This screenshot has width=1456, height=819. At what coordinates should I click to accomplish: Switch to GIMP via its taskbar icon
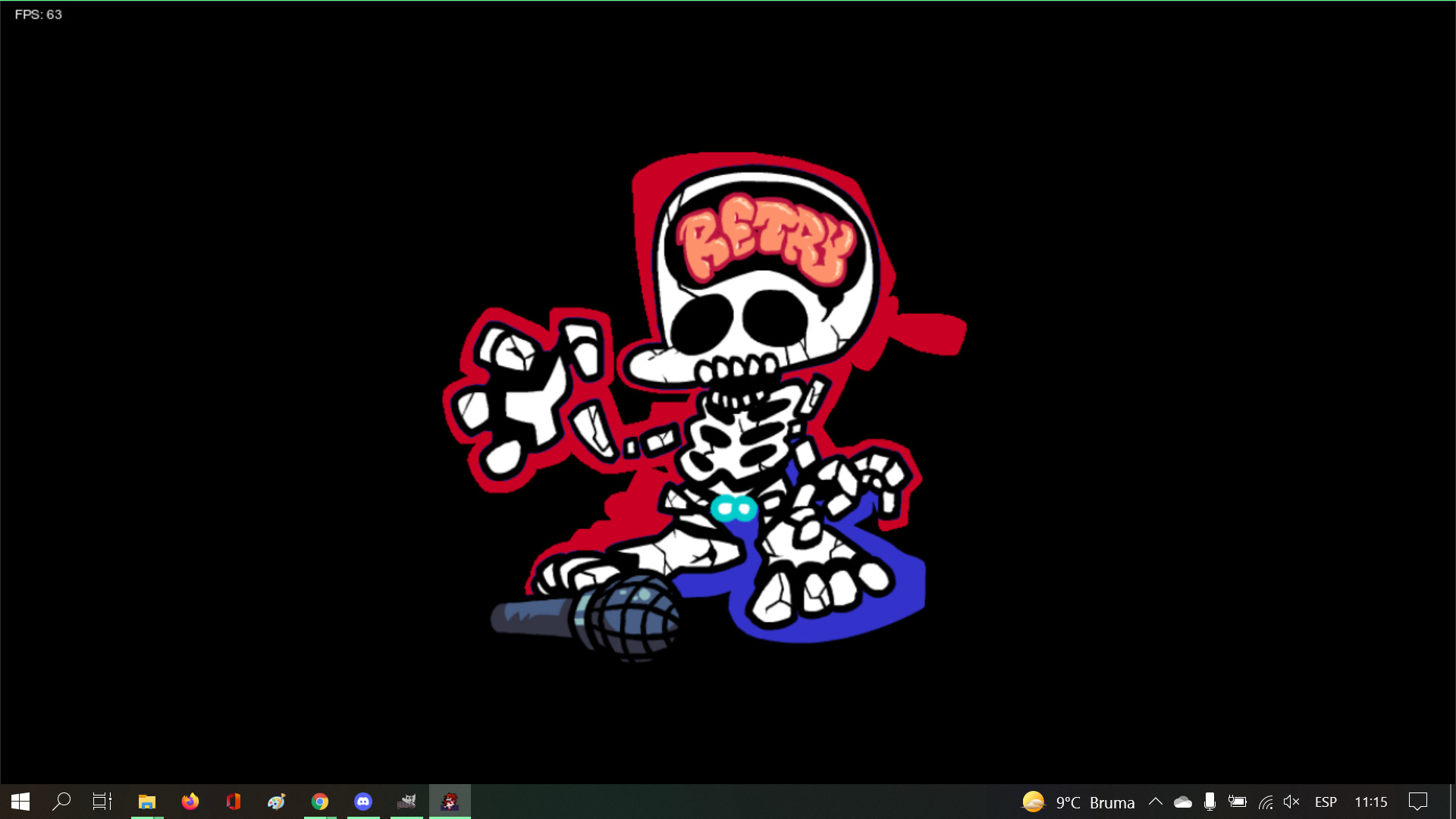tap(407, 801)
